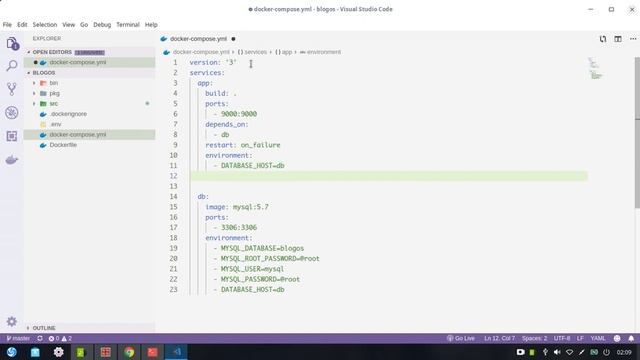The height and width of the screenshot is (360, 640).
Task: Click the services breadcrumb dropdown
Action: click(252, 52)
